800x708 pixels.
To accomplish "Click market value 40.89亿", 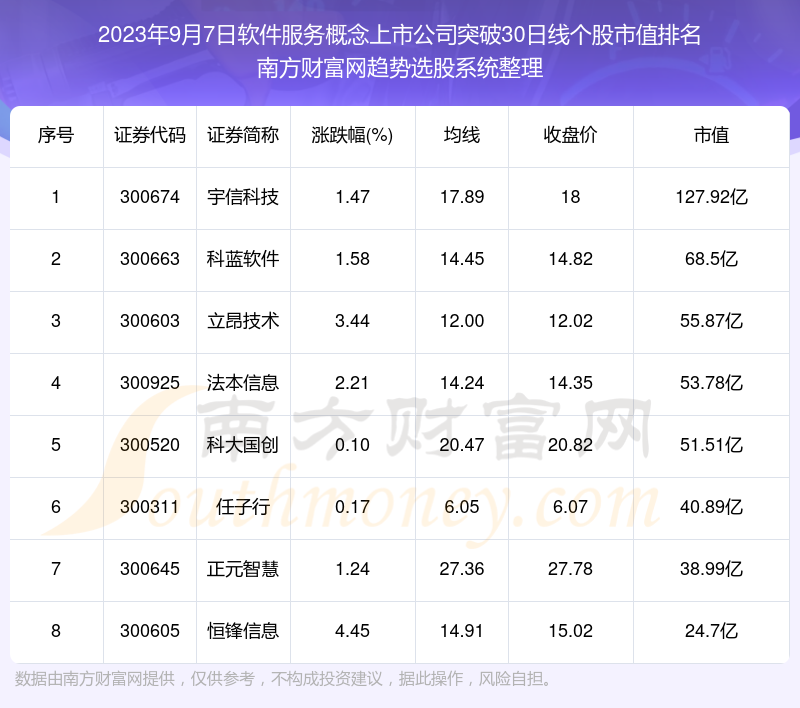I will pos(711,507).
